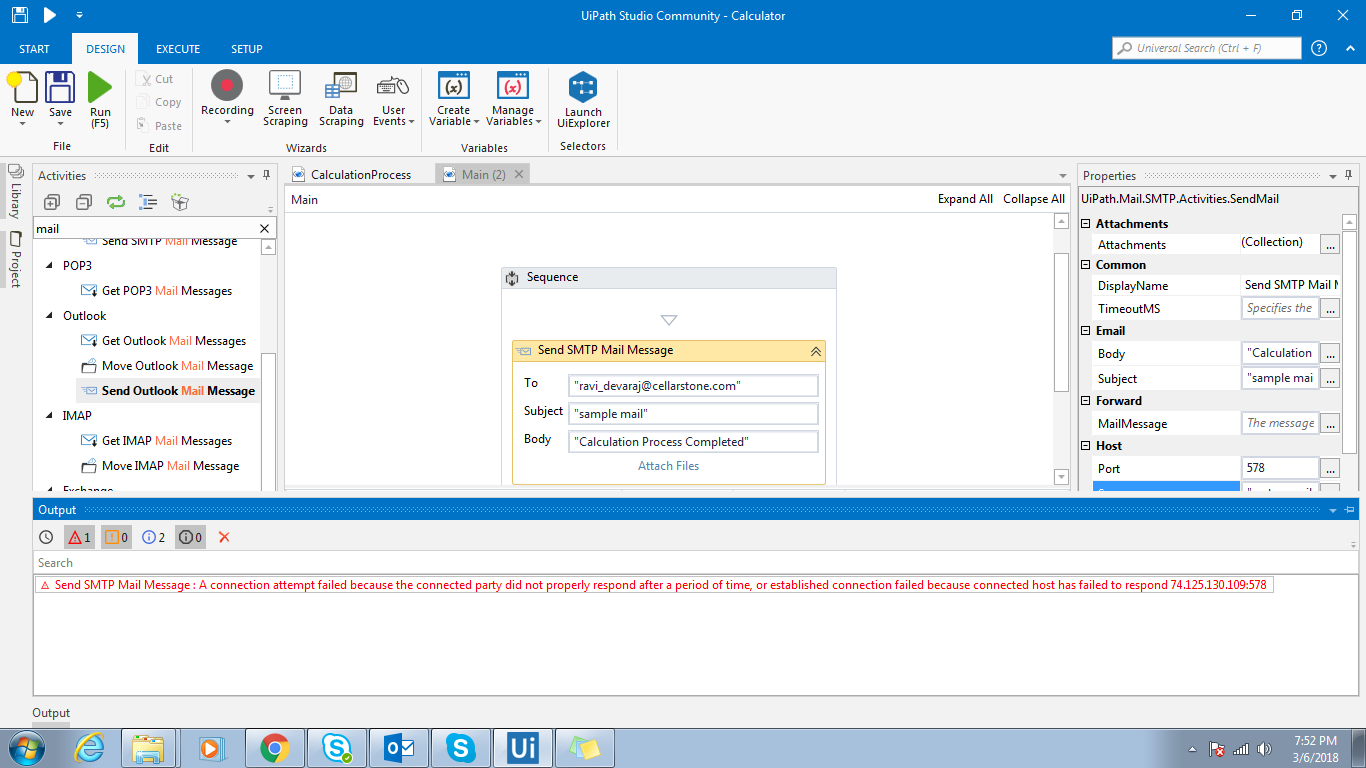Click the title bar quick save icon
Viewport: 1366px width, 768px height.
[x=20, y=15]
